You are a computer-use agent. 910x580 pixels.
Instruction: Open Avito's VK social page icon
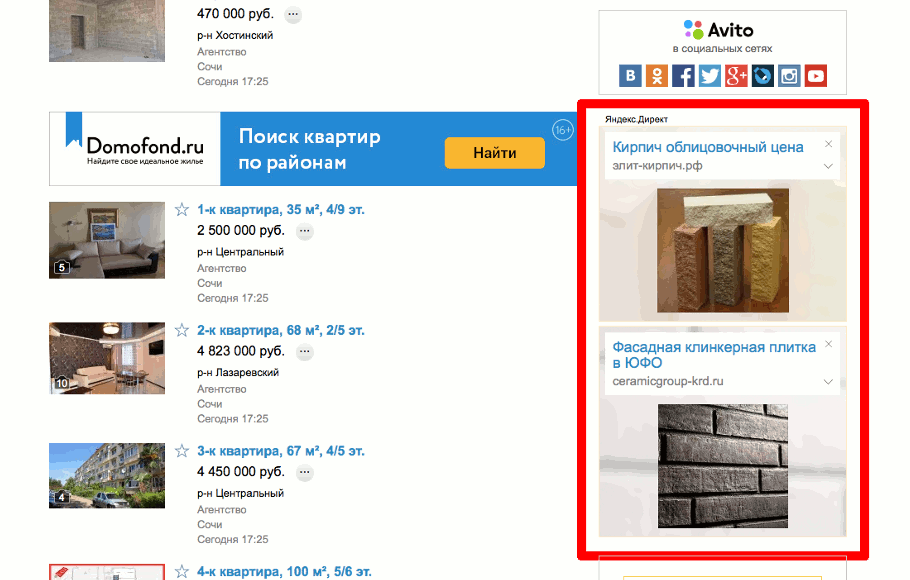click(630, 75)
